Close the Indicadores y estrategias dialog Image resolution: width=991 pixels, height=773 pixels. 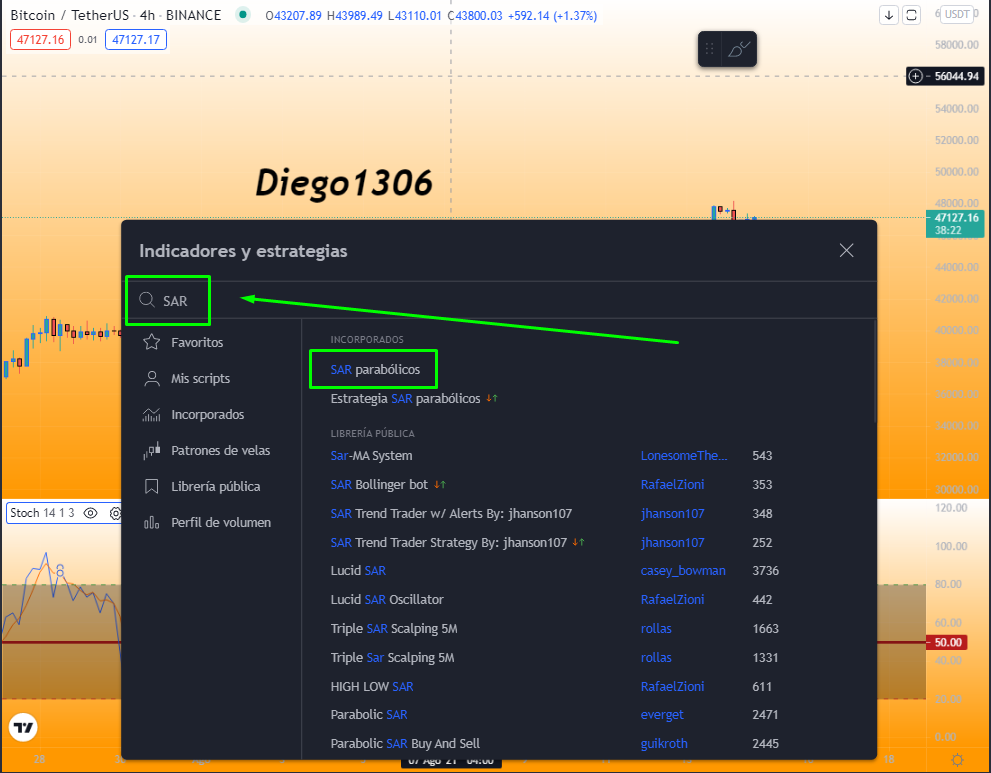tap(846, 250)
